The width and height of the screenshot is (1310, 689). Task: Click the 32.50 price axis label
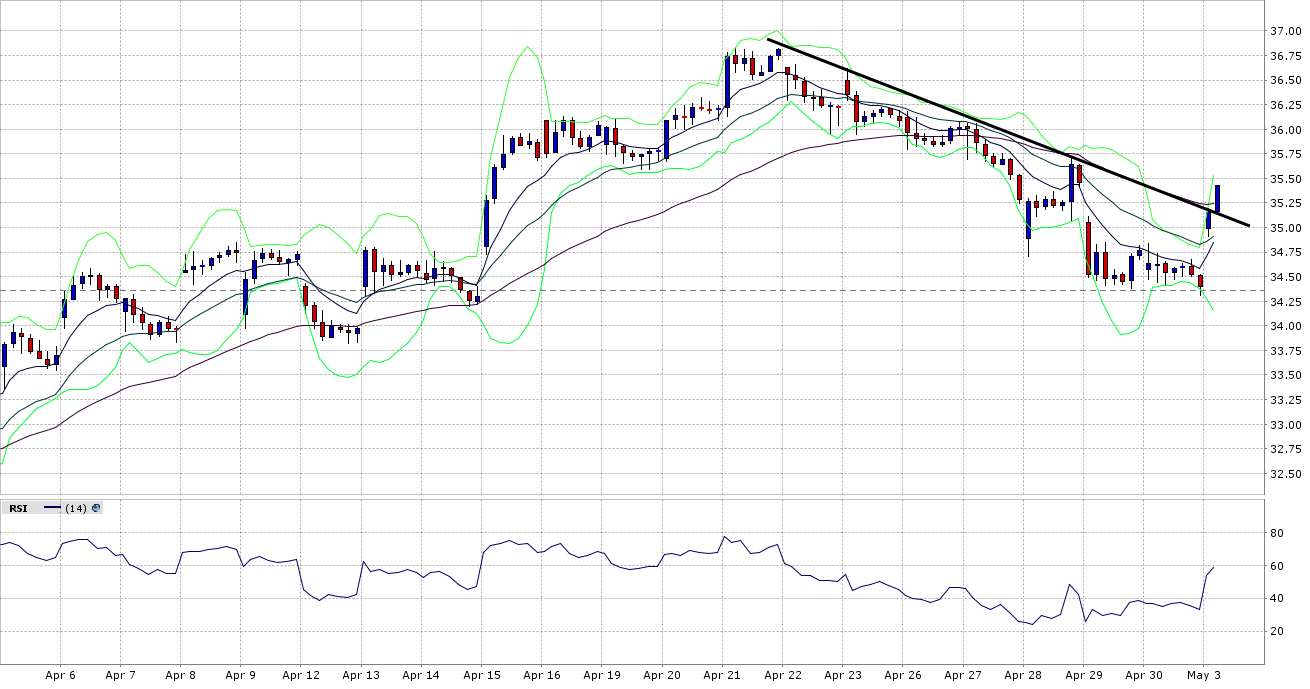[x=1285, y=474]
